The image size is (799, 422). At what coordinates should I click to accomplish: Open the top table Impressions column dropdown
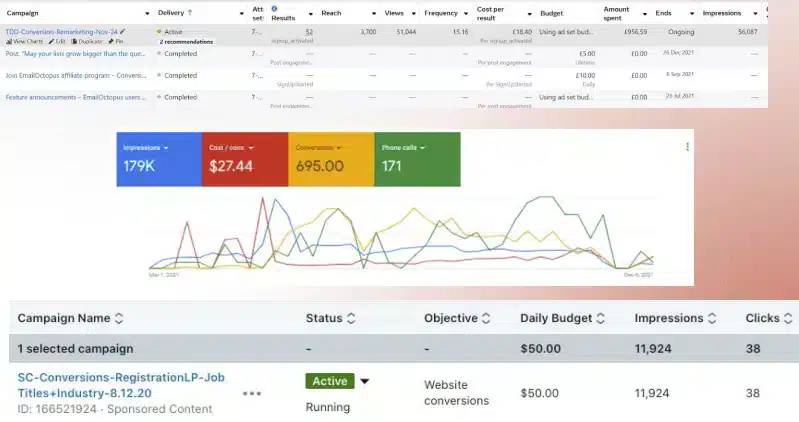tap(755, 14)
